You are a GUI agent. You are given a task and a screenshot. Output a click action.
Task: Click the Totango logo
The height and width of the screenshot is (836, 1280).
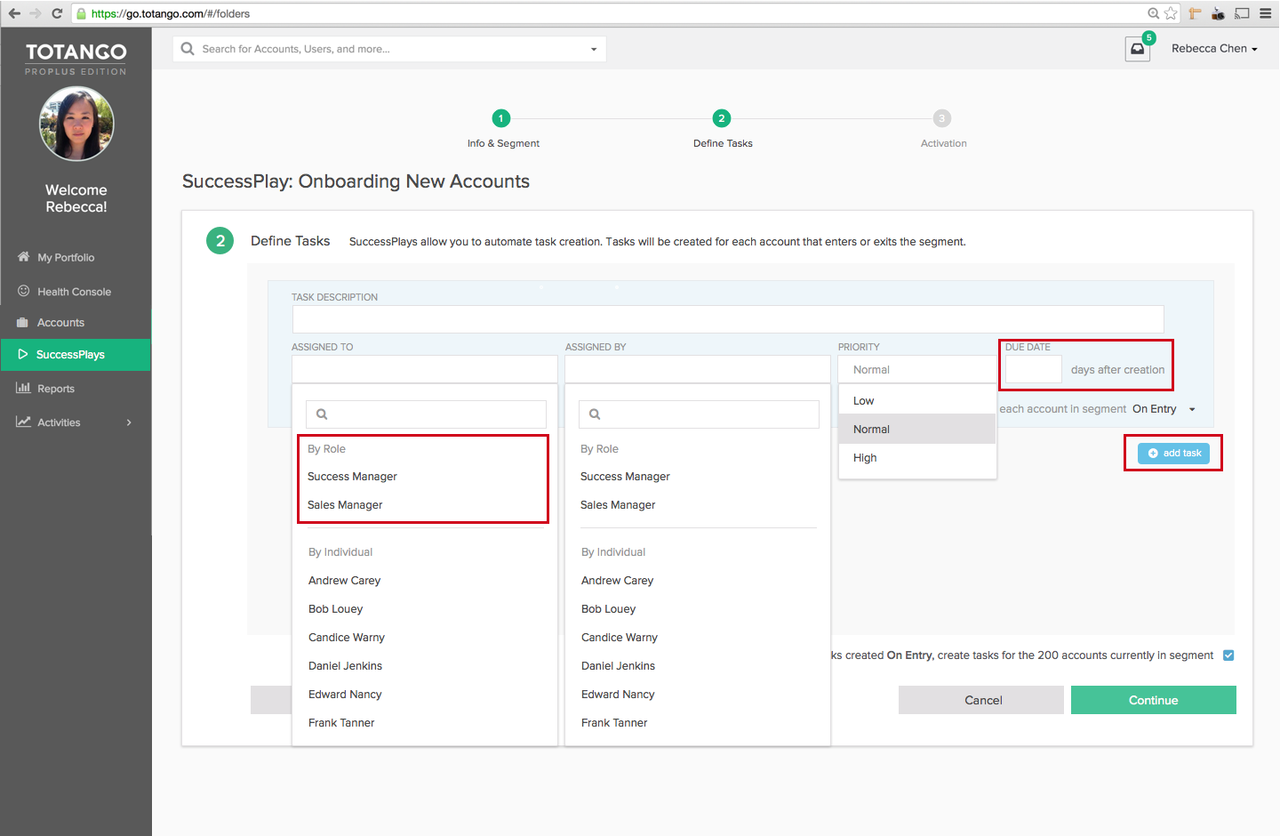point(76,57)
